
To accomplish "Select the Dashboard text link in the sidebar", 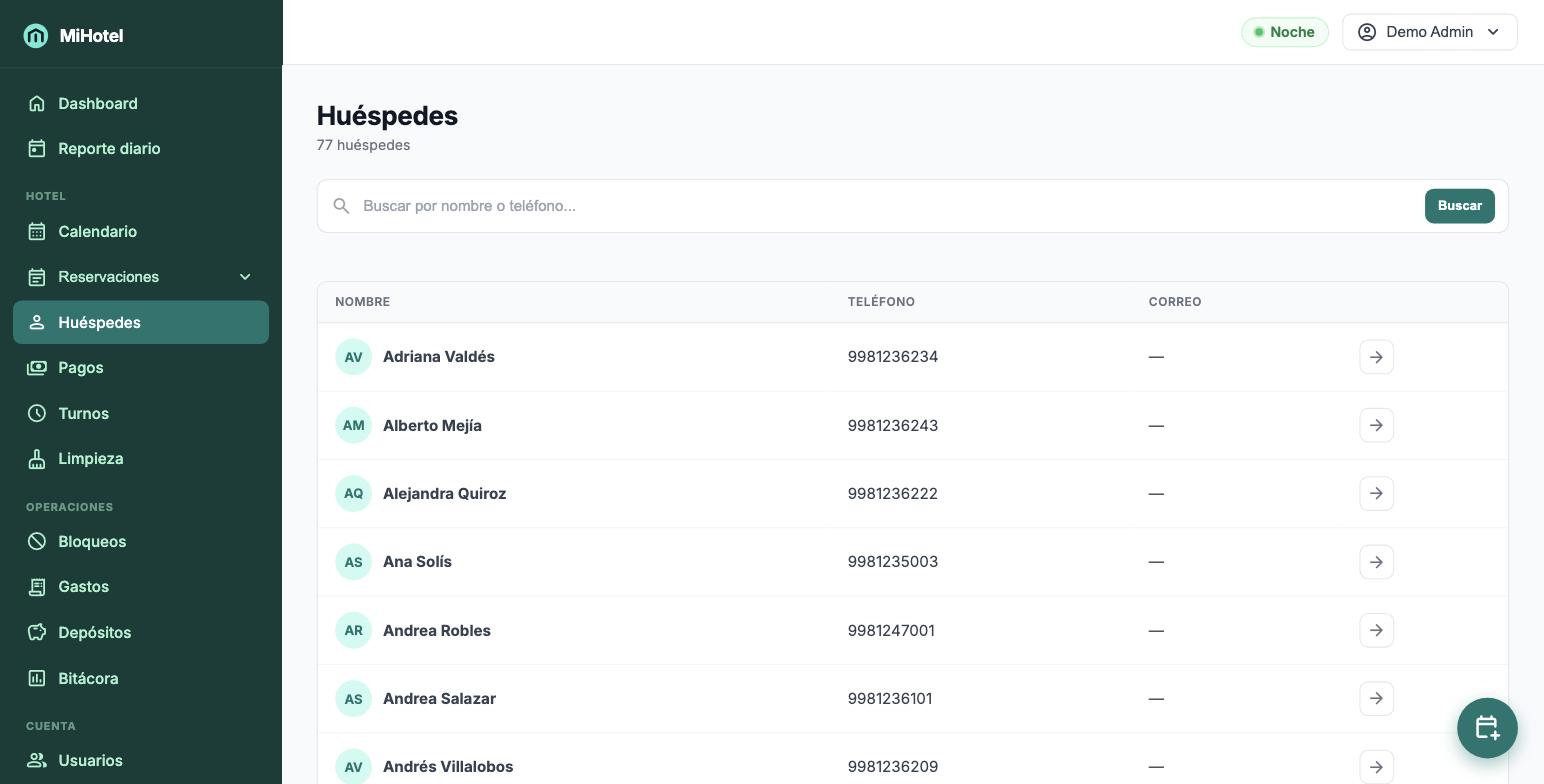I will pos(98,103).
